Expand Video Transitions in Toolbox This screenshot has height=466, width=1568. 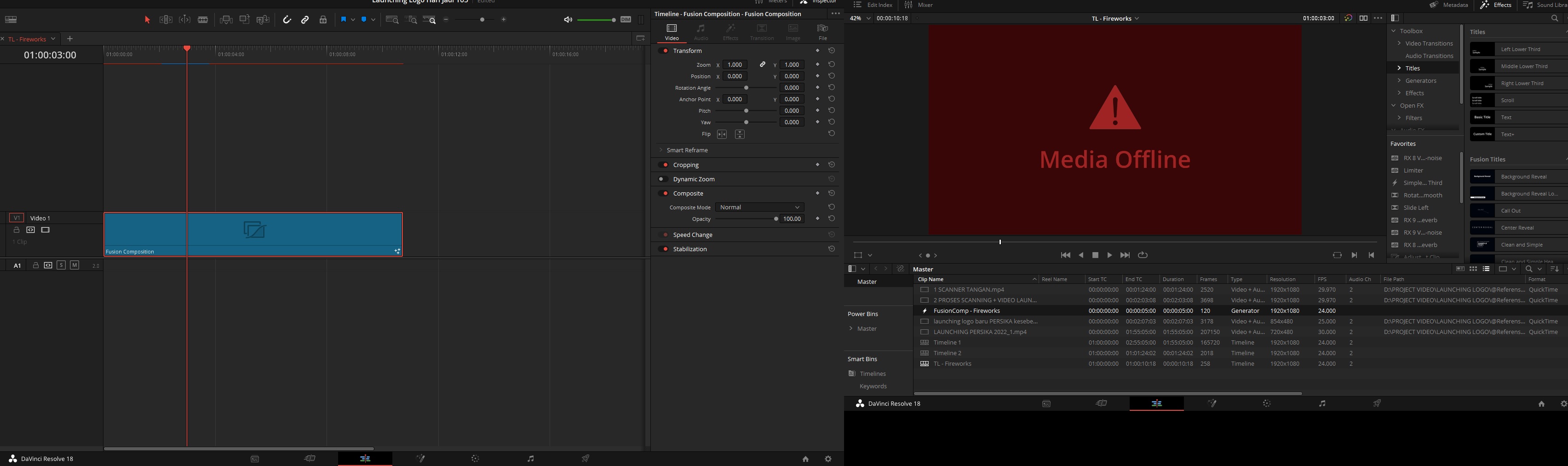pyautogui.click(x=1399, y=44)
